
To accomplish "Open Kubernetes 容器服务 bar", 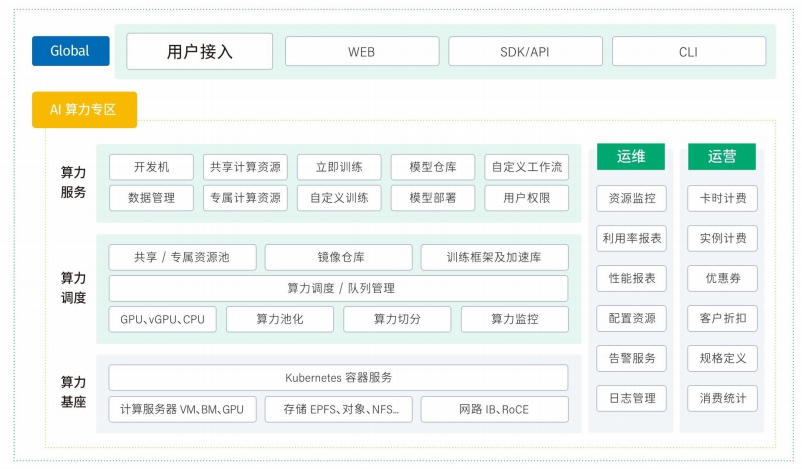I will (x=338, y=378).
